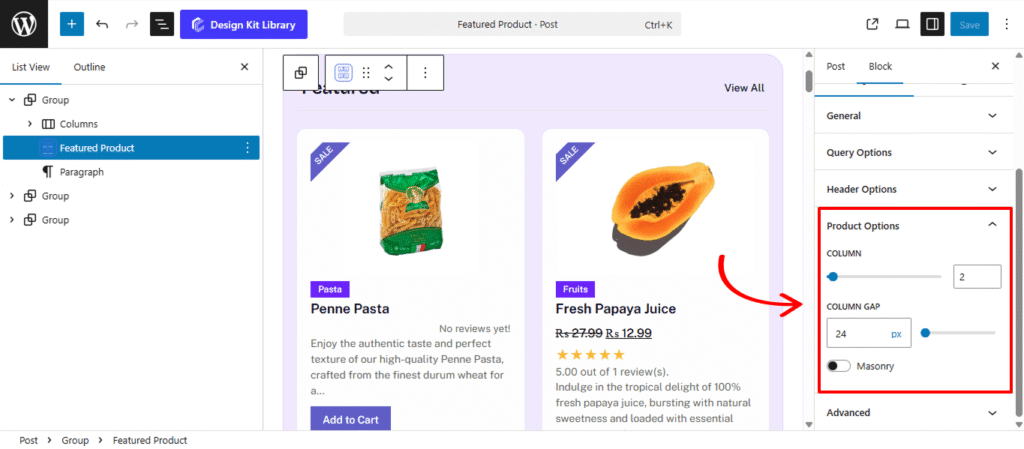Toggle the document overview list icon
The height and width of the screenshot is (449, 1024).
(162, 24)
